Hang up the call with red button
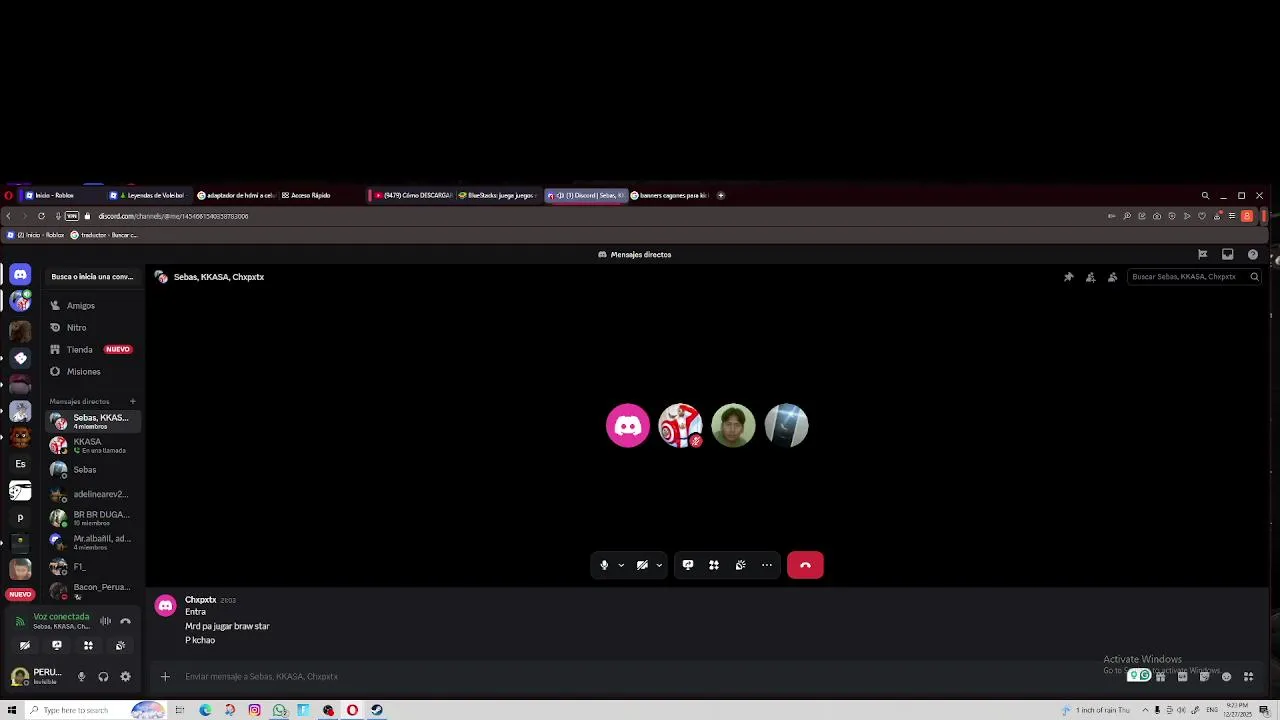 [x=805, y=565]
